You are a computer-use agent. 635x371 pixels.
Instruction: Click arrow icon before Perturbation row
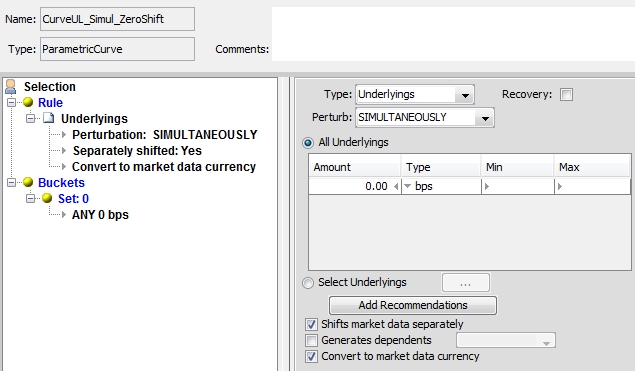(64, 134)
